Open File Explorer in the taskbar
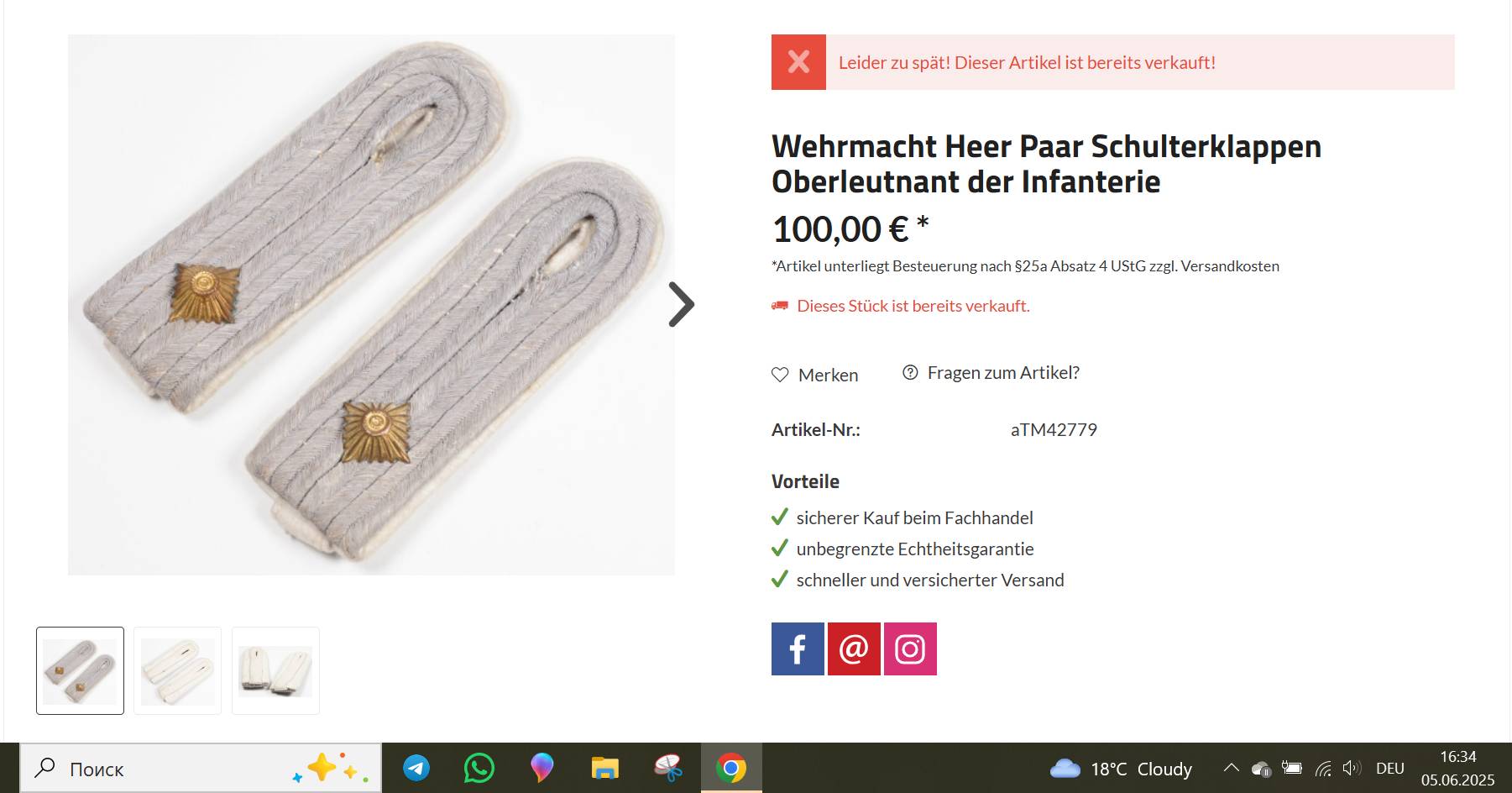The height and width of the screenshot is (793, 1512). click(605, 768)
